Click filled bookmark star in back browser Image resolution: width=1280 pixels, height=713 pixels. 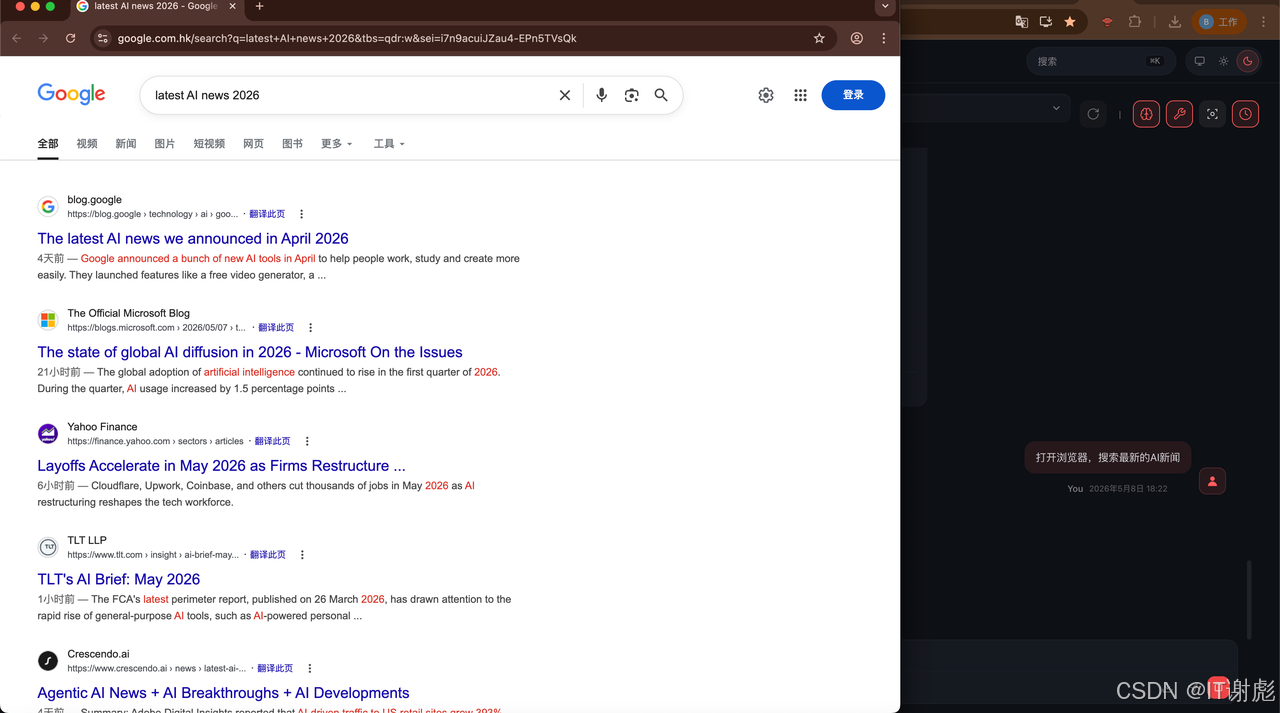pyautogui.click(x=1070, y=22)
